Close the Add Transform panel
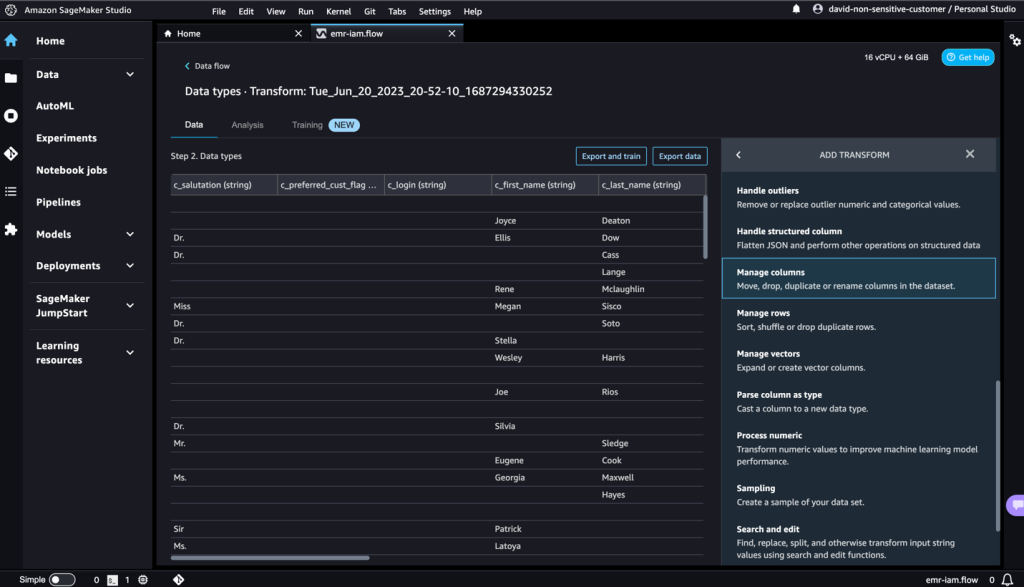Screen dimensions: 1024x587 (x=969, y=155)
